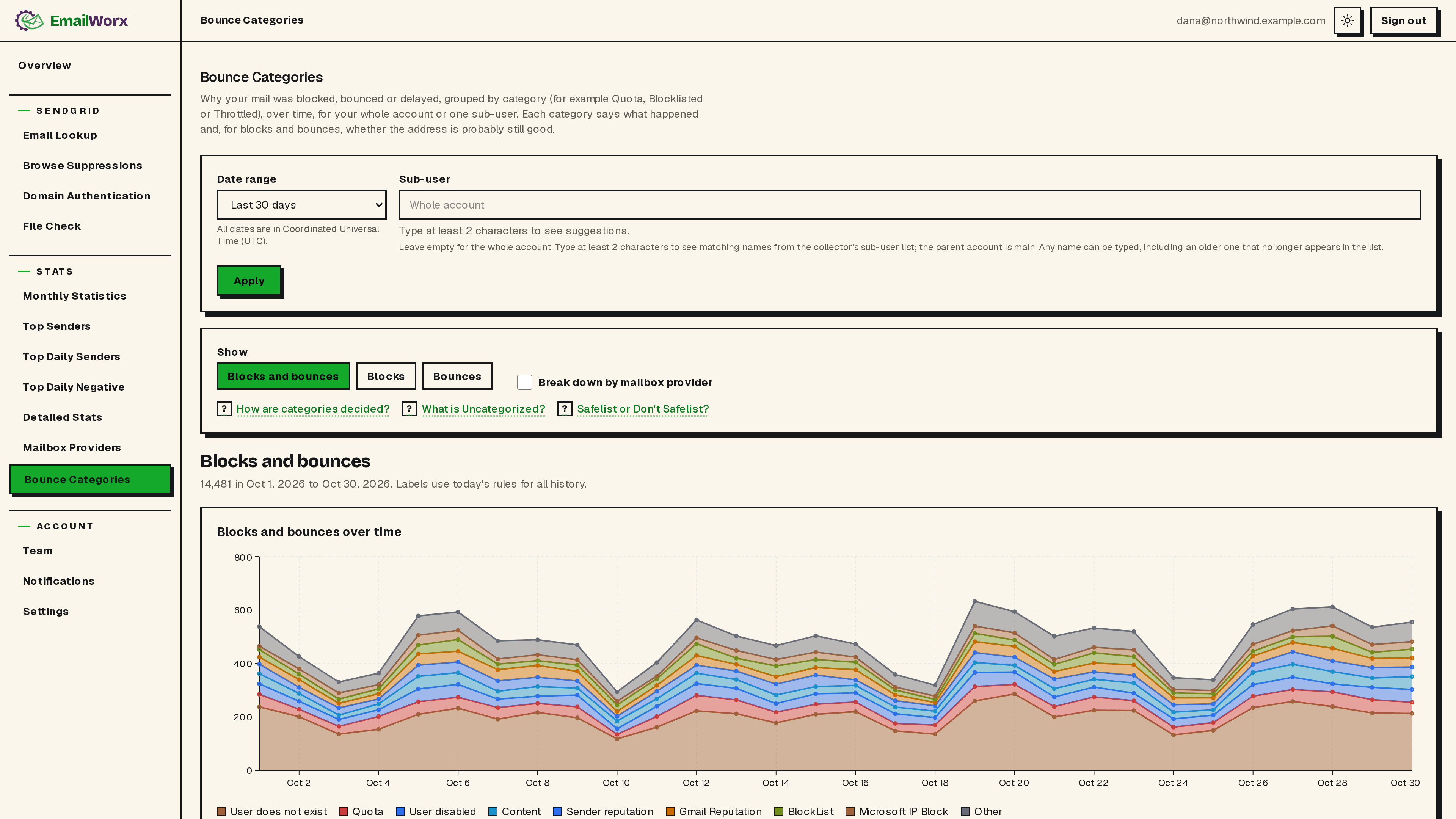Click the question mark beside How are categories decided

224,409
